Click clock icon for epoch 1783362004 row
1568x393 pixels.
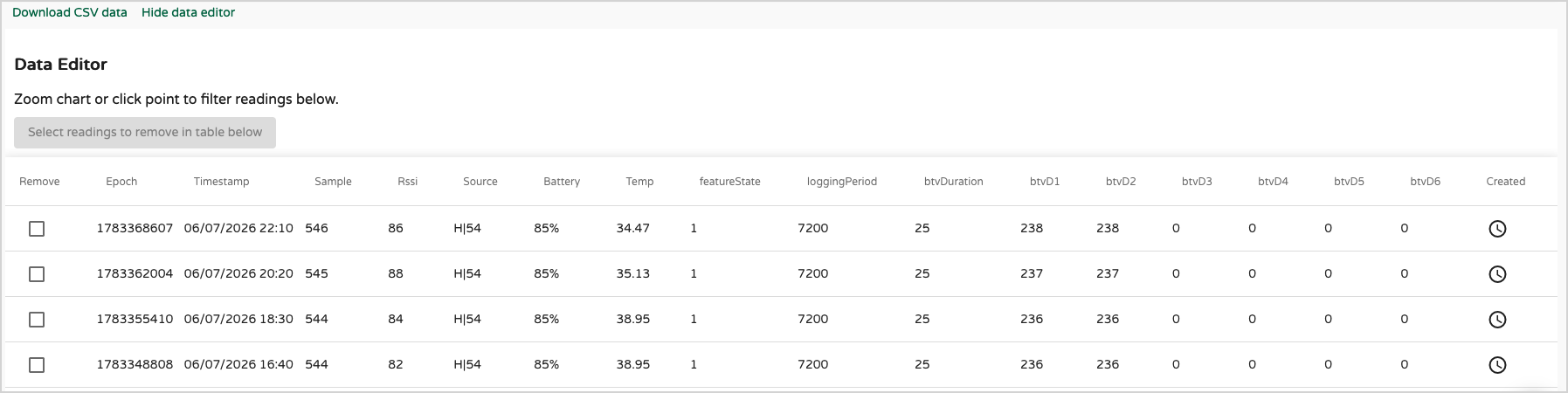[1497, 274]
